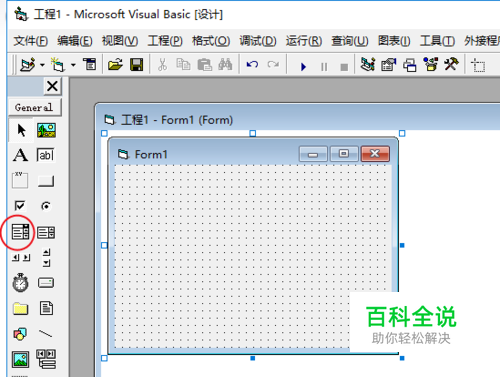This screenshot has width=500, height=377.
Task: Open the Menu Editor from toolbar
Action: (x=90, y=64)
